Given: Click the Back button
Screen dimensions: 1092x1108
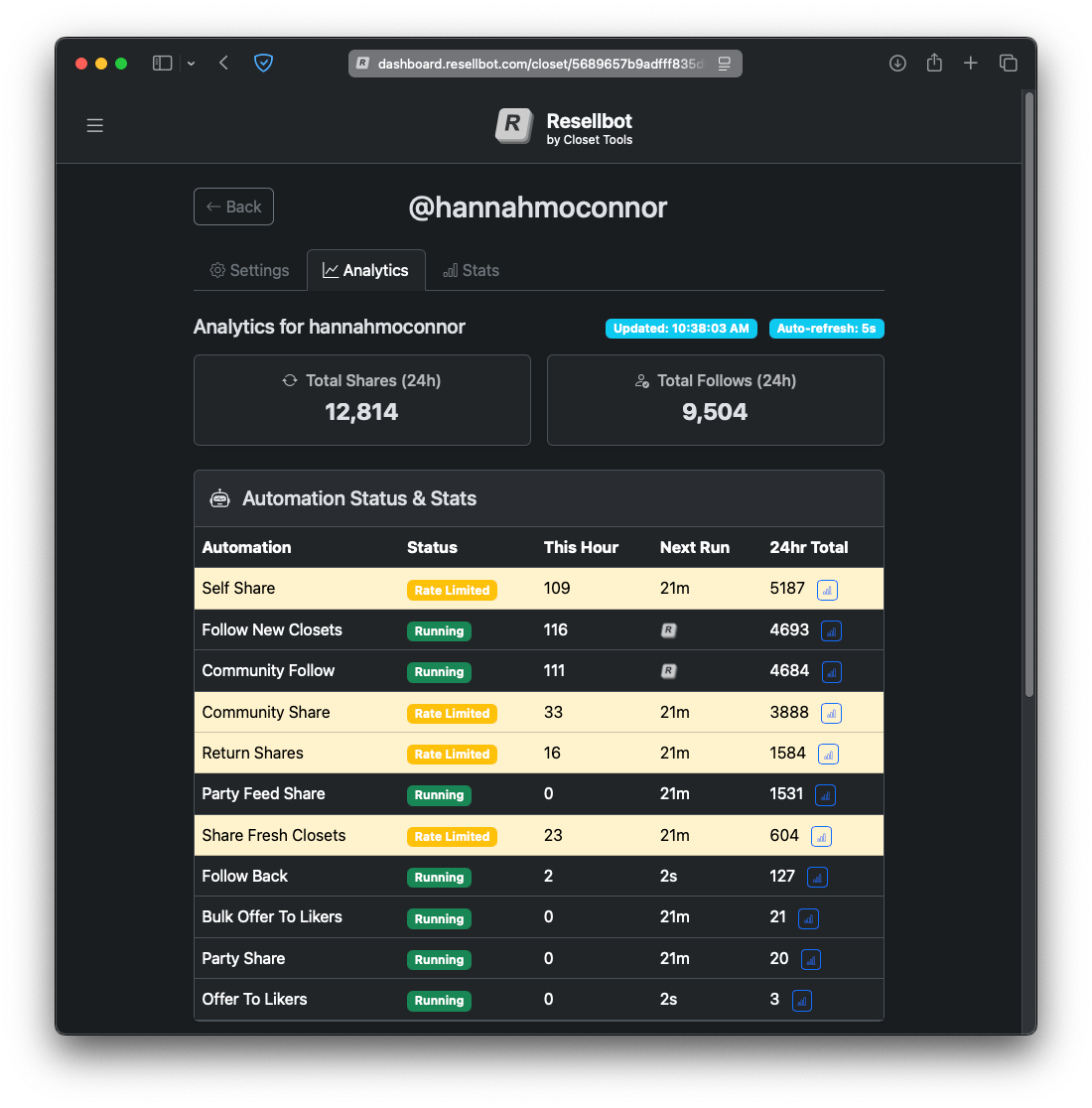Looking at the screenshot, I should [x=234, y=207].
